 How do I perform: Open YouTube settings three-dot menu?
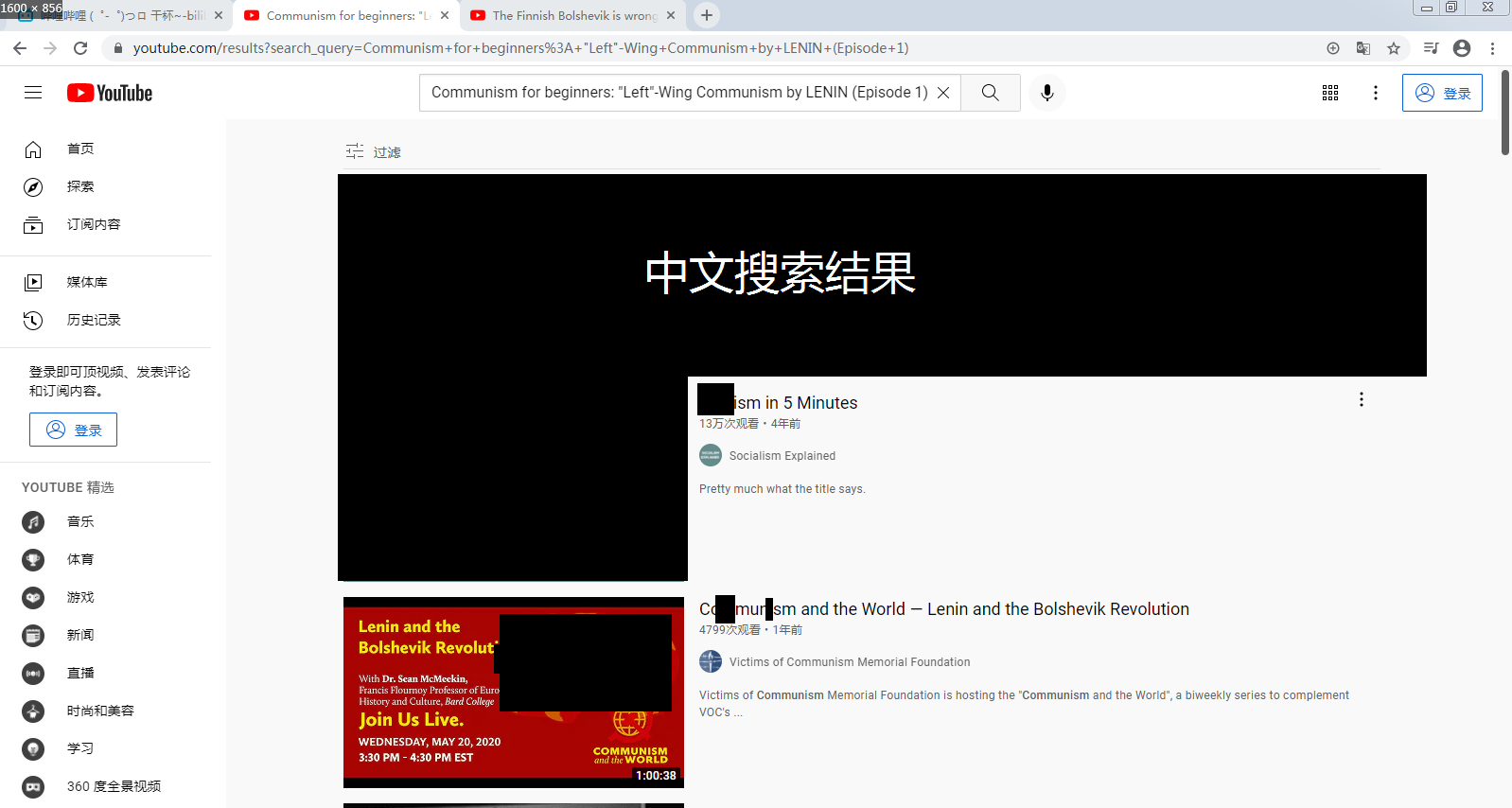pyautogui.click(x=1376, y=93)
